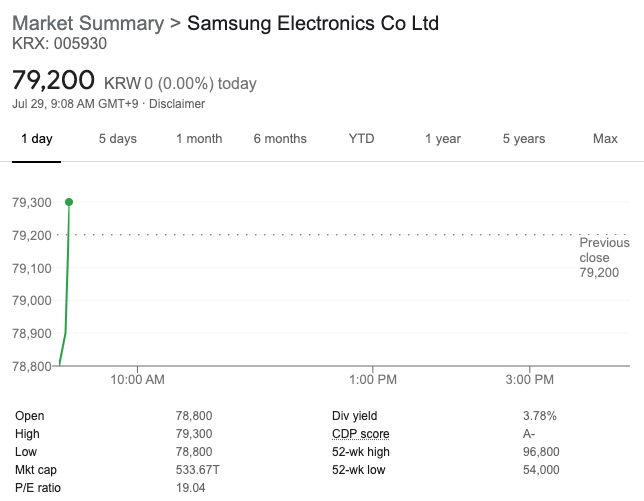Click the Market Summary breadcrumb link
The width and height of the screenshot is (644, 501).
[x=88, y=23]
